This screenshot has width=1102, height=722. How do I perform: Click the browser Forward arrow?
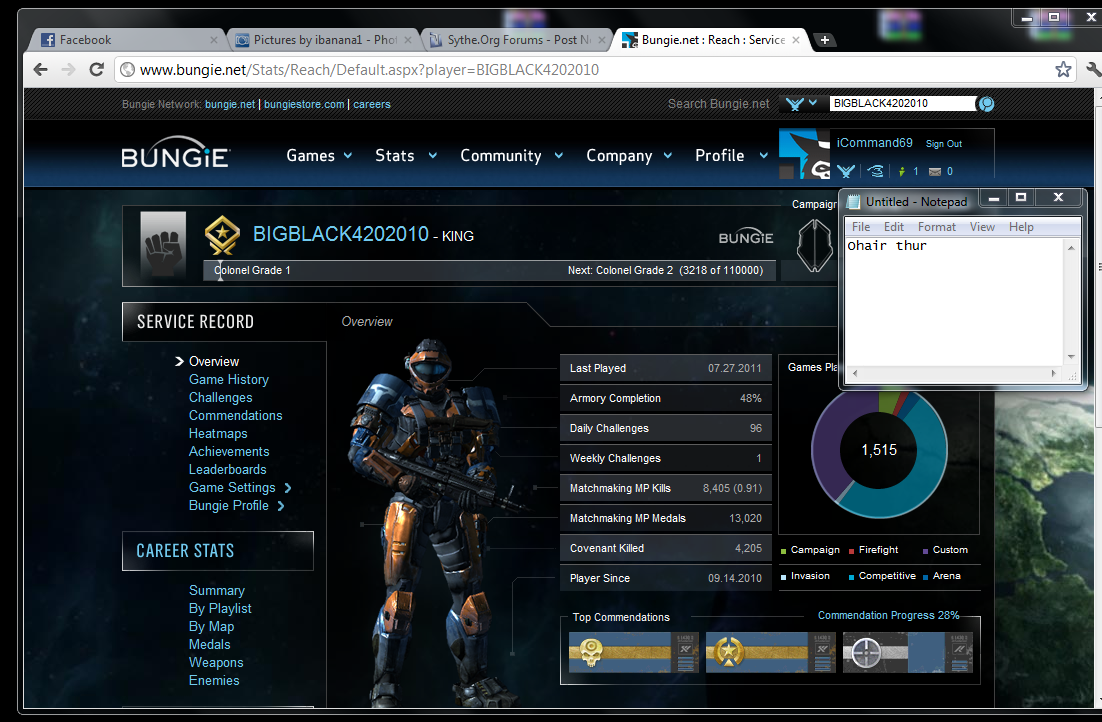(68, 70)
